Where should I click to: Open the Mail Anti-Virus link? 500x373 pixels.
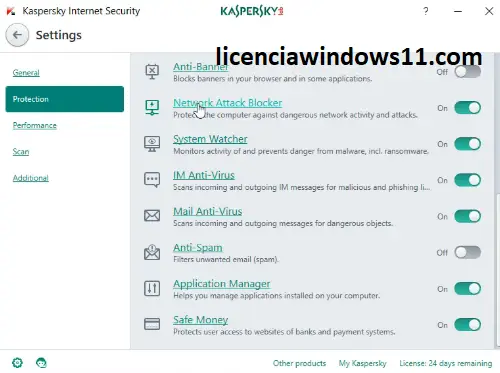[x=208, y=211]
